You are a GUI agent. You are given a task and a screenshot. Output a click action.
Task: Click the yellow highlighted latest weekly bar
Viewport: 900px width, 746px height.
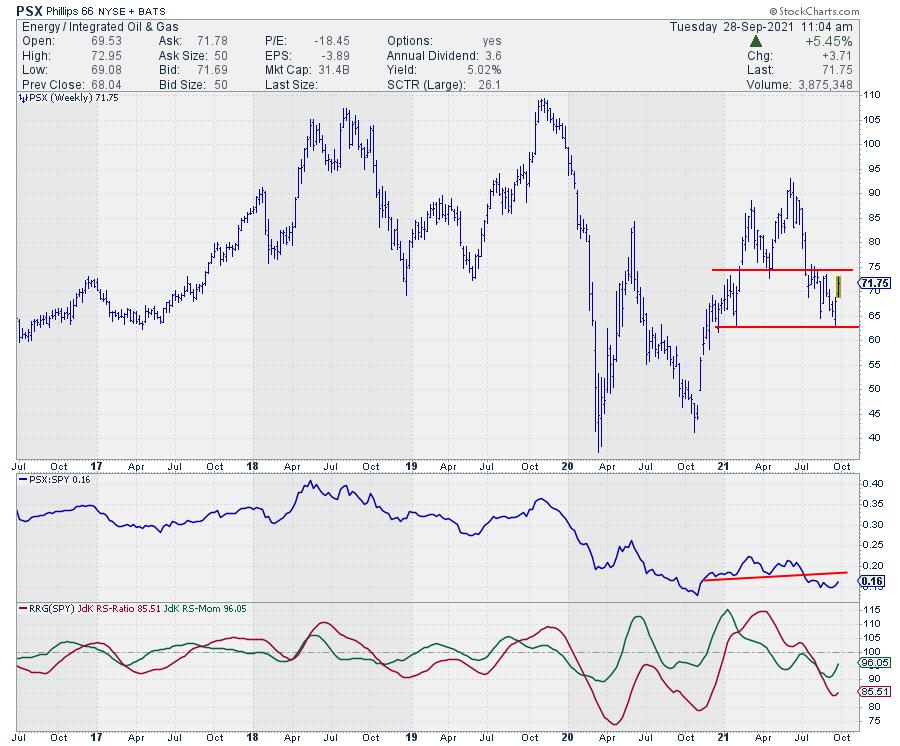tap(839, 286)
